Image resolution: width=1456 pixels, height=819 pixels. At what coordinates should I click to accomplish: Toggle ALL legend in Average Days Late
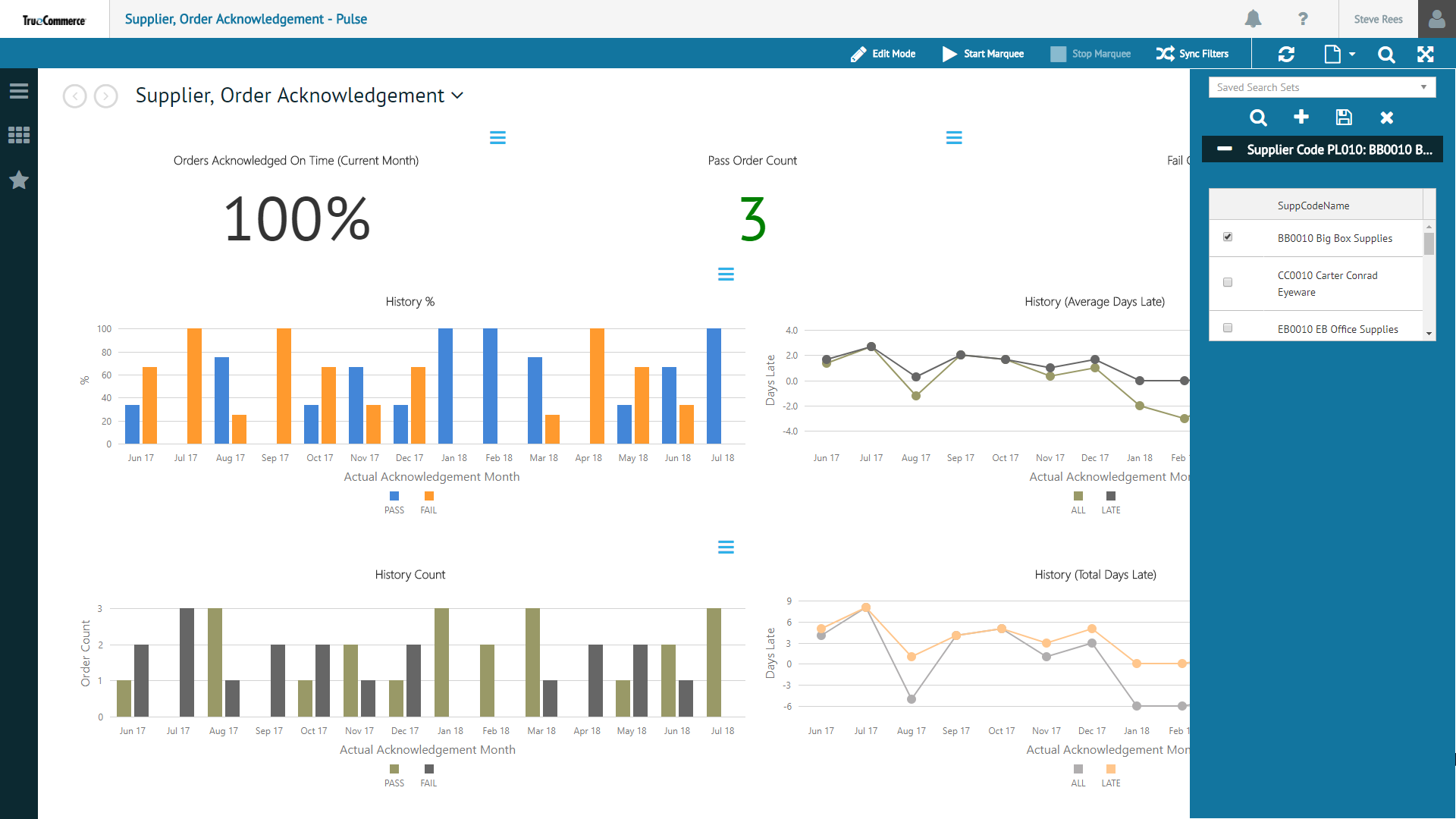point(1078,503)
